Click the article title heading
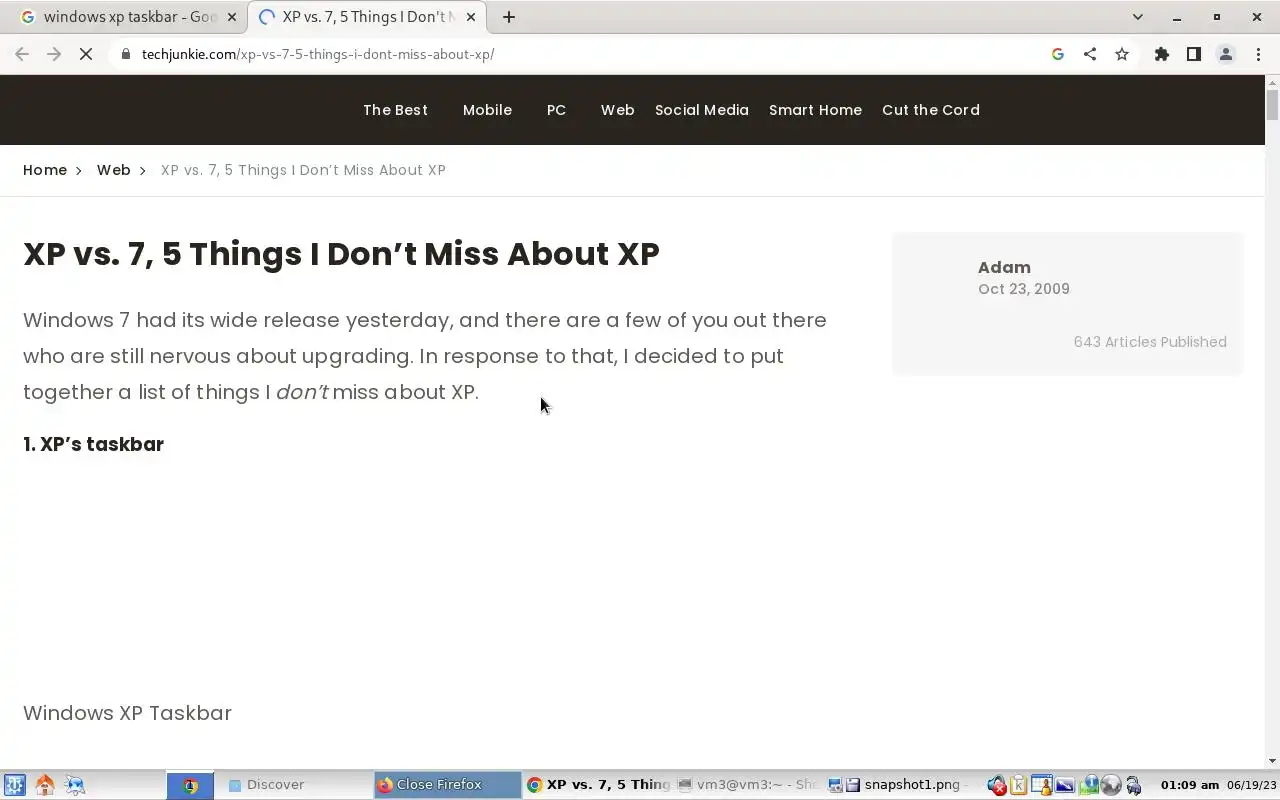The height and width of the screenshot is (800, 1280). coord(341,254)
